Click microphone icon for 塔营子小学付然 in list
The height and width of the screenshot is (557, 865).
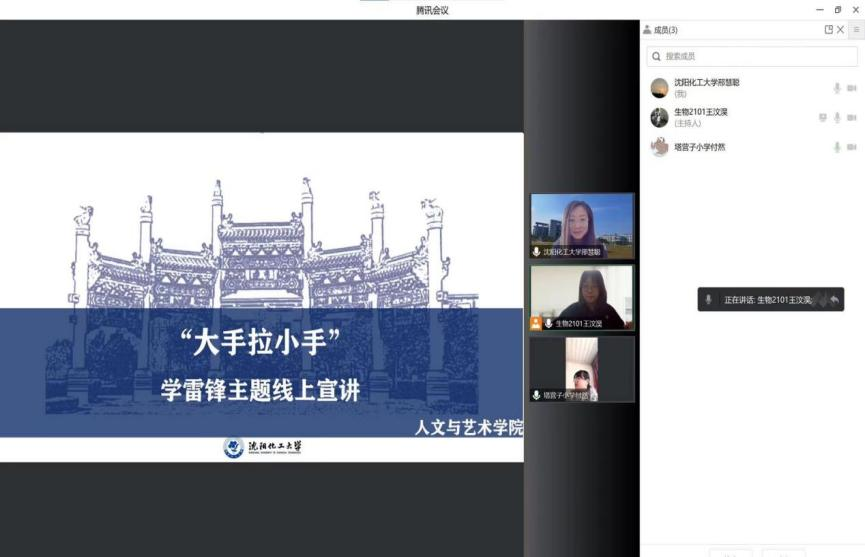point(837,147)
